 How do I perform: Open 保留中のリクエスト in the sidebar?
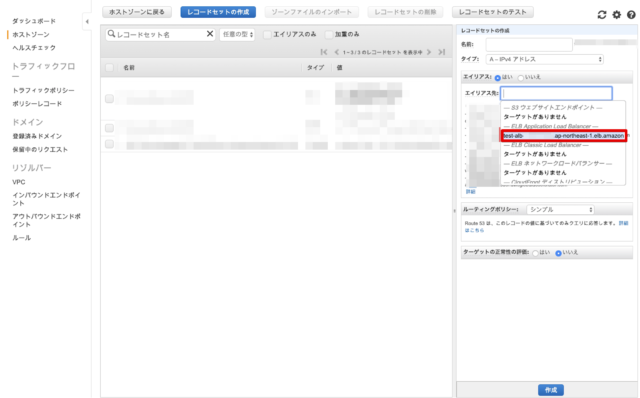[x=40, y=149]
